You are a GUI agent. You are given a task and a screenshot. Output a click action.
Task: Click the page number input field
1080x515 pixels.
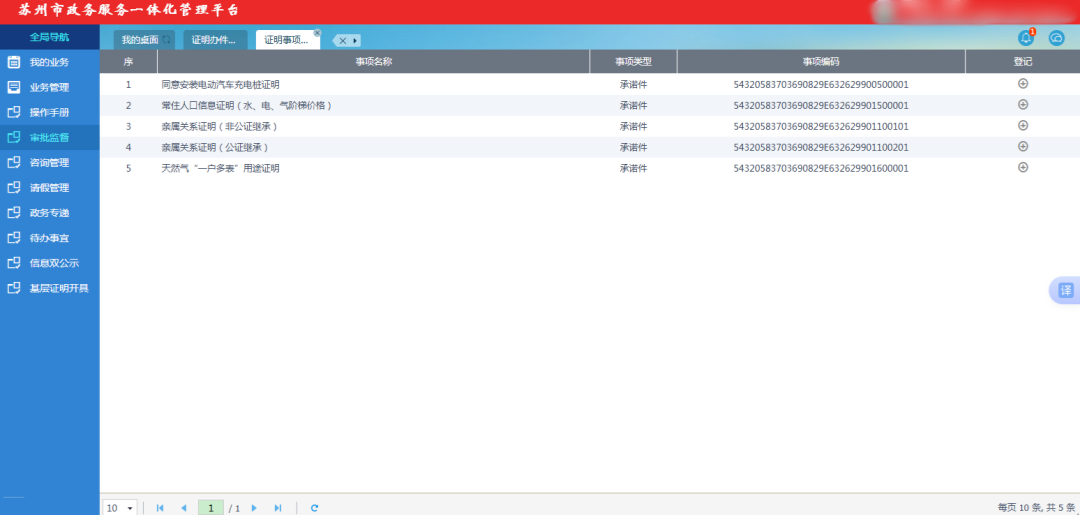[210, 508]
